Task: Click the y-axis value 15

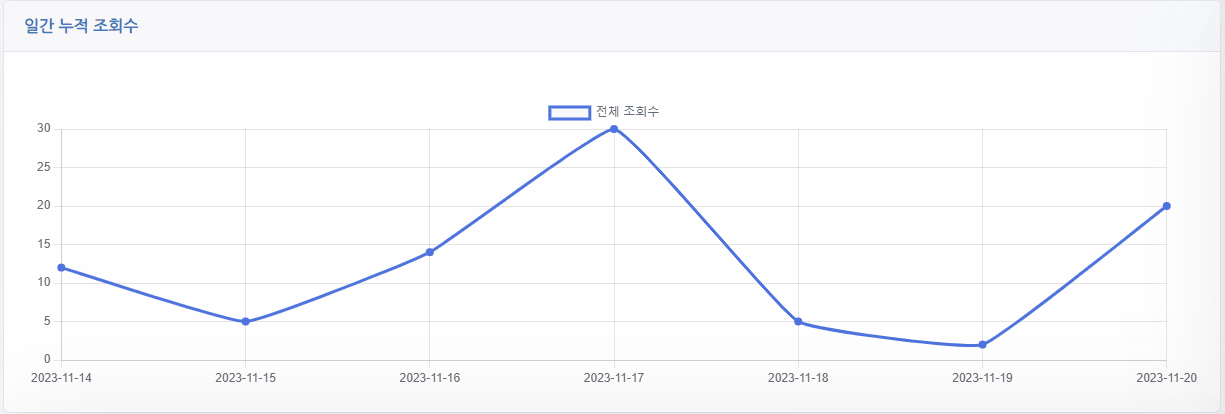Action: pos(44,244)
